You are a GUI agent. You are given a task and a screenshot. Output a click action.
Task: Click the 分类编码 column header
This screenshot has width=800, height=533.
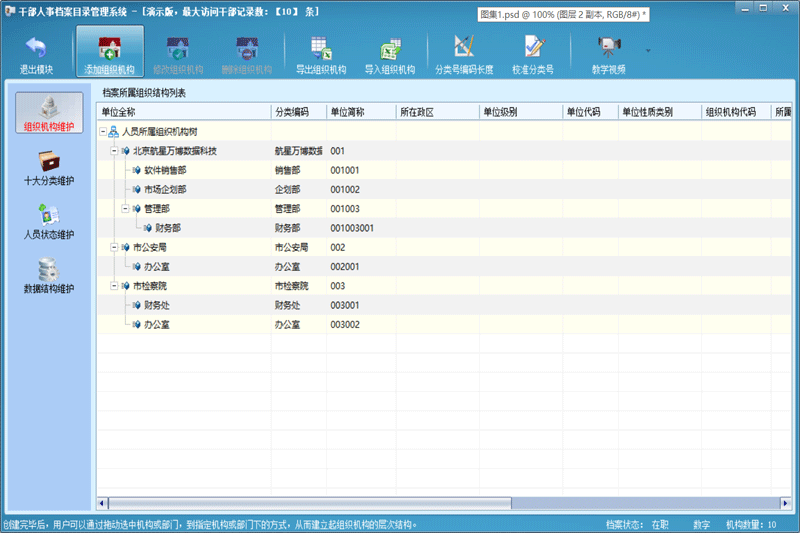298,112
